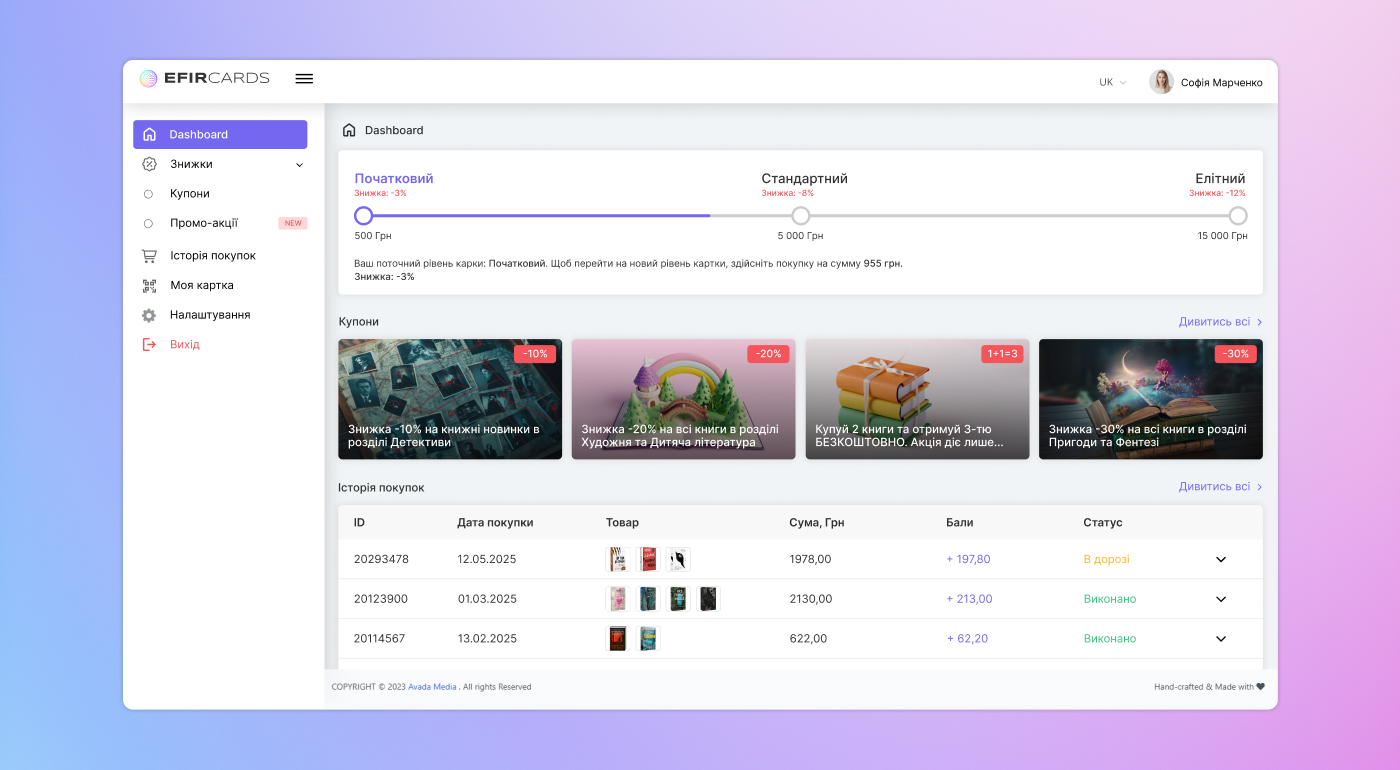Click the Моя картка card icon
Image resolution: width=1400 pixels, height=770 pixels.
coord(151,285)
